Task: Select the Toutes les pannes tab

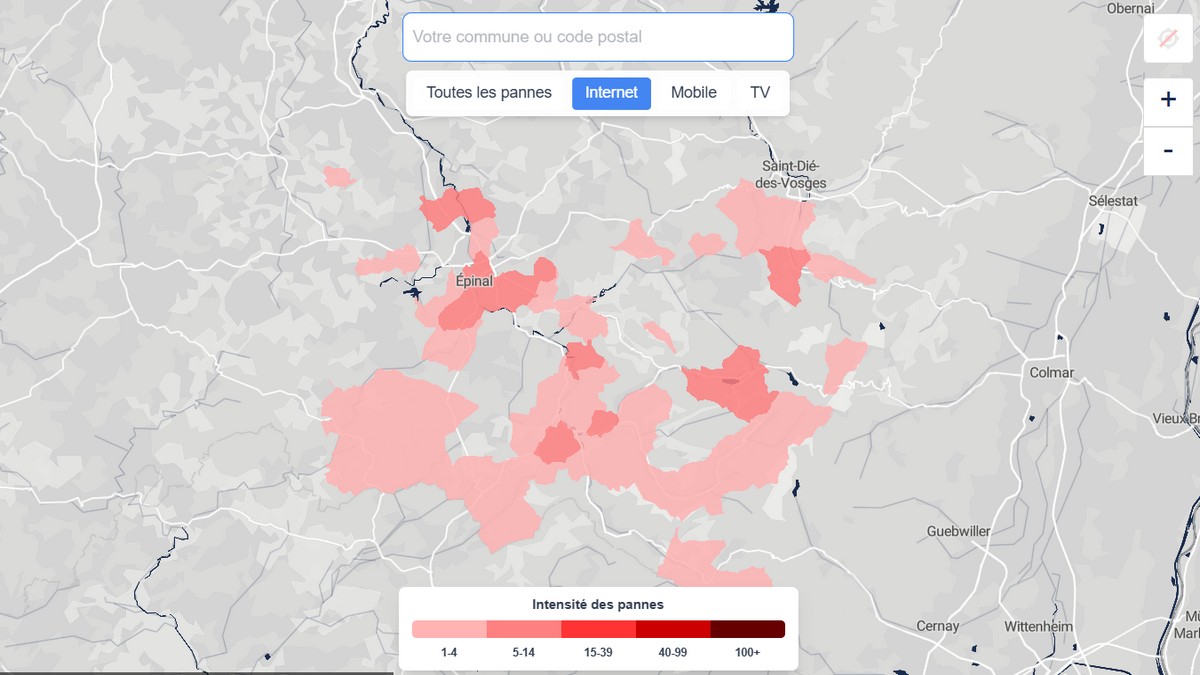Action: point(489,93)
